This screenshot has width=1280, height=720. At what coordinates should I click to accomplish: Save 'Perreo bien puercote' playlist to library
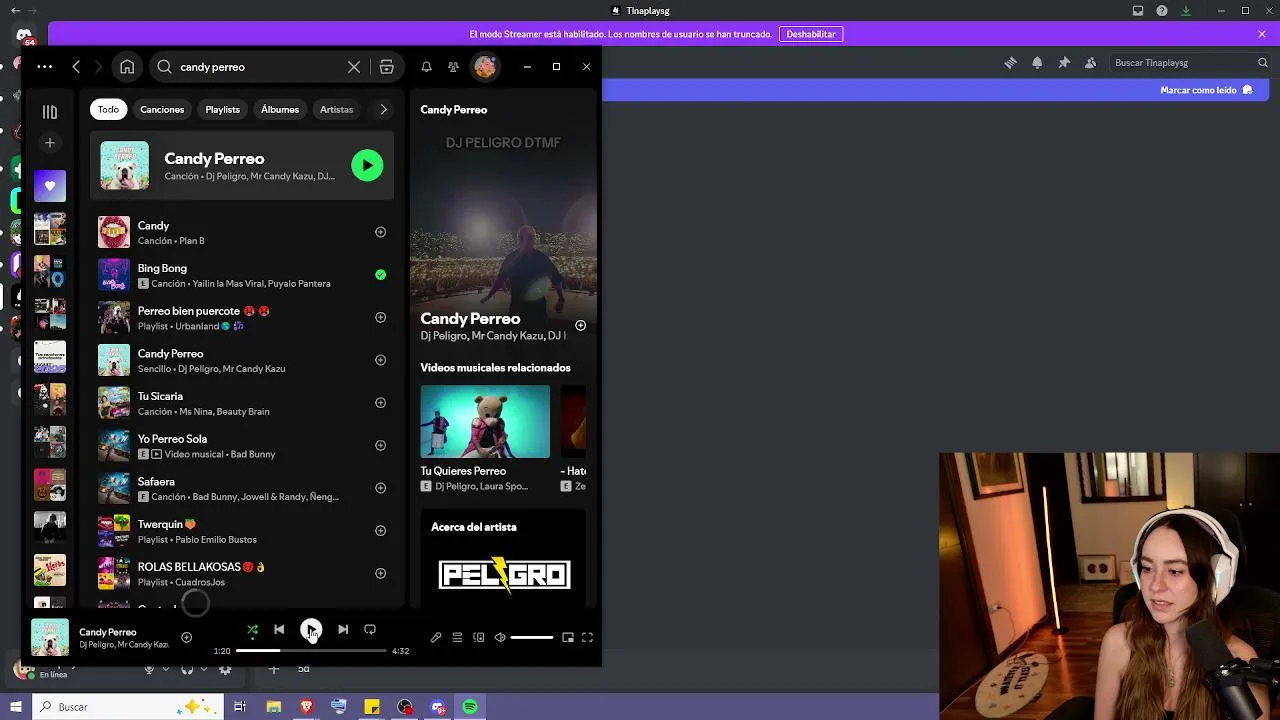[x=380, y=317]
